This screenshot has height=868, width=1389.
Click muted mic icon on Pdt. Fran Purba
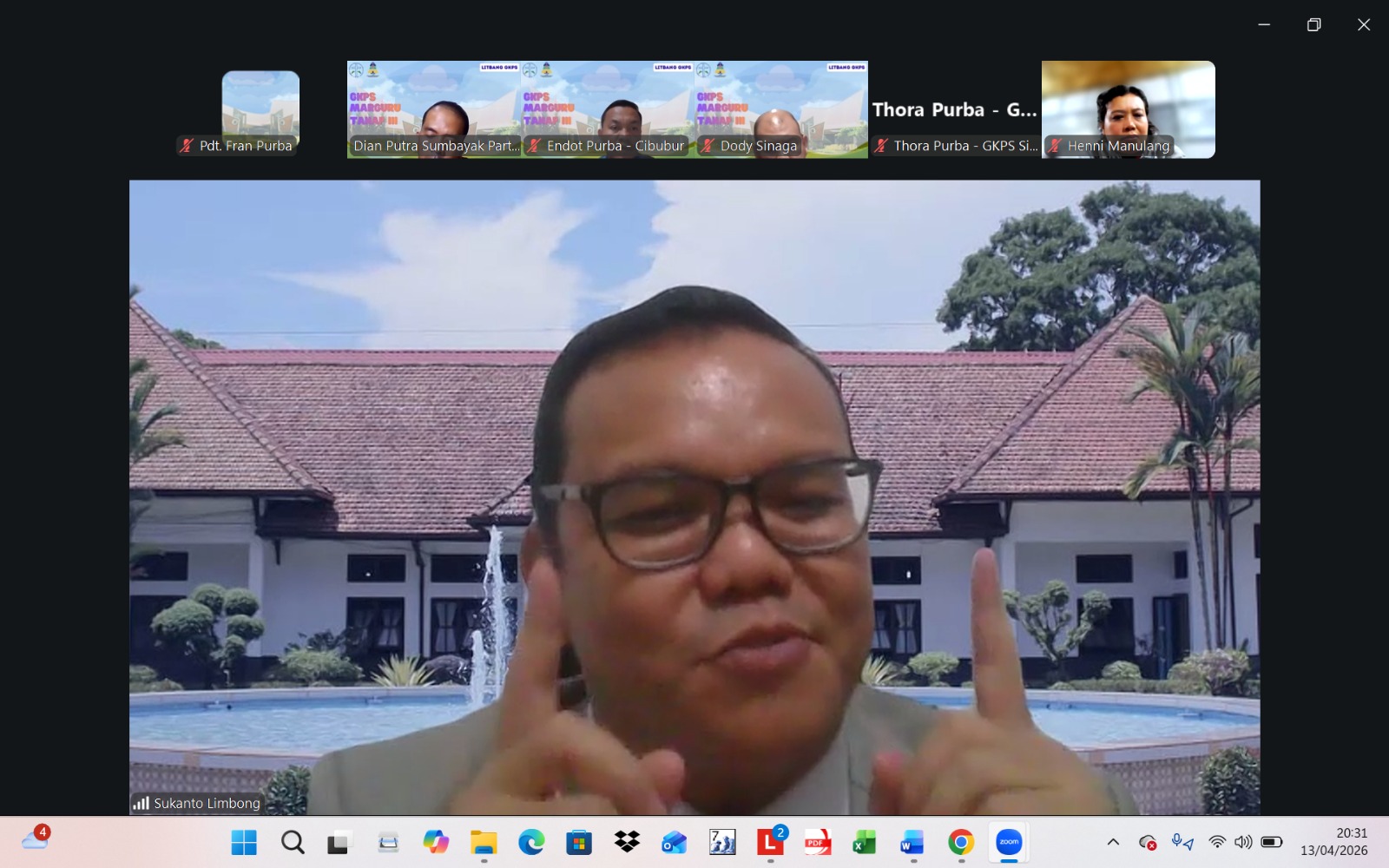[187, 146]
